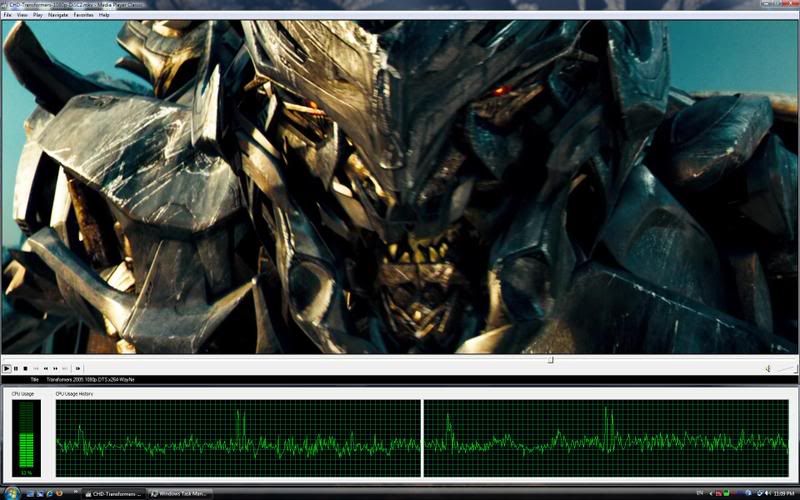The width and height of the screenshot is (800, 500).
Task: Click the frame step button
Action: pyautogui.click(x=78, y=368)
